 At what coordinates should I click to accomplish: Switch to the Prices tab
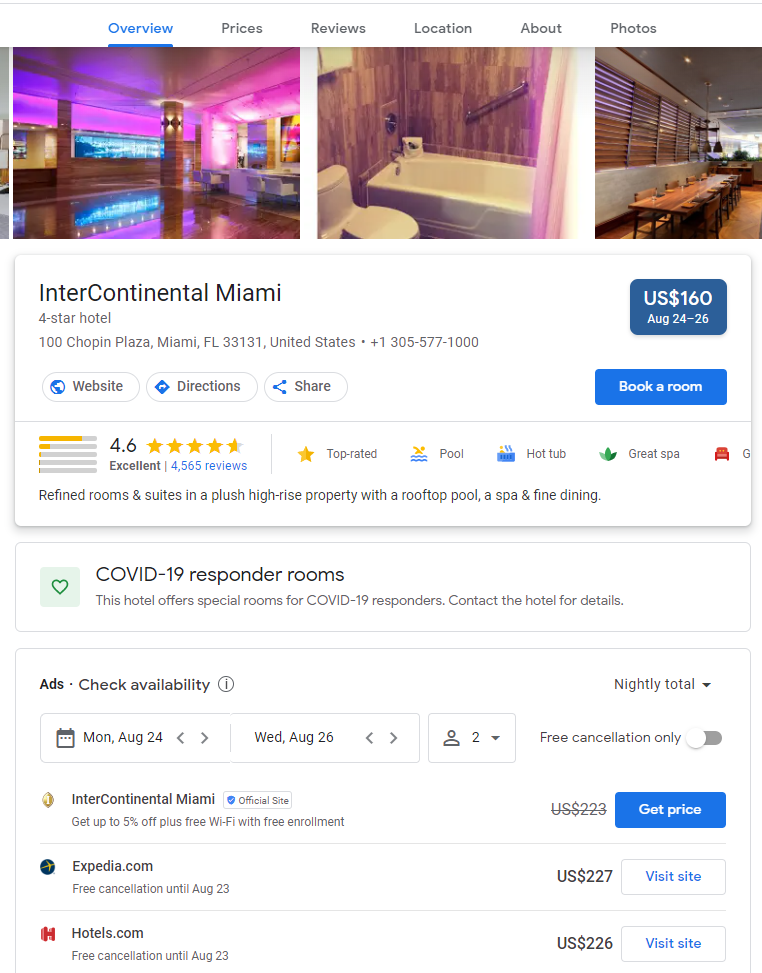pyautogui.click(x=241, y=28)
